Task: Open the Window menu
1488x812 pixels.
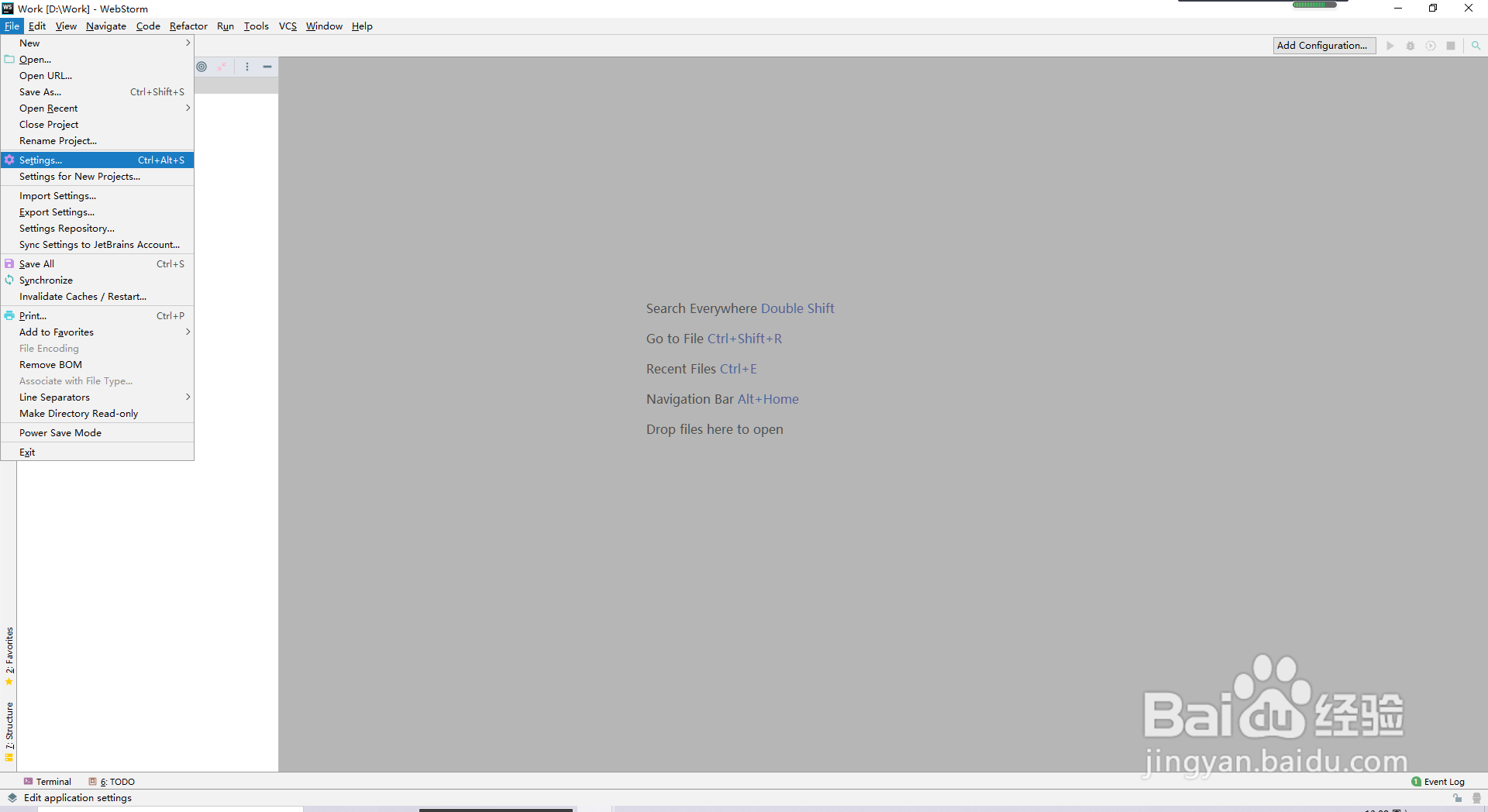Action: pyautogui.click(x=324, y=26)
